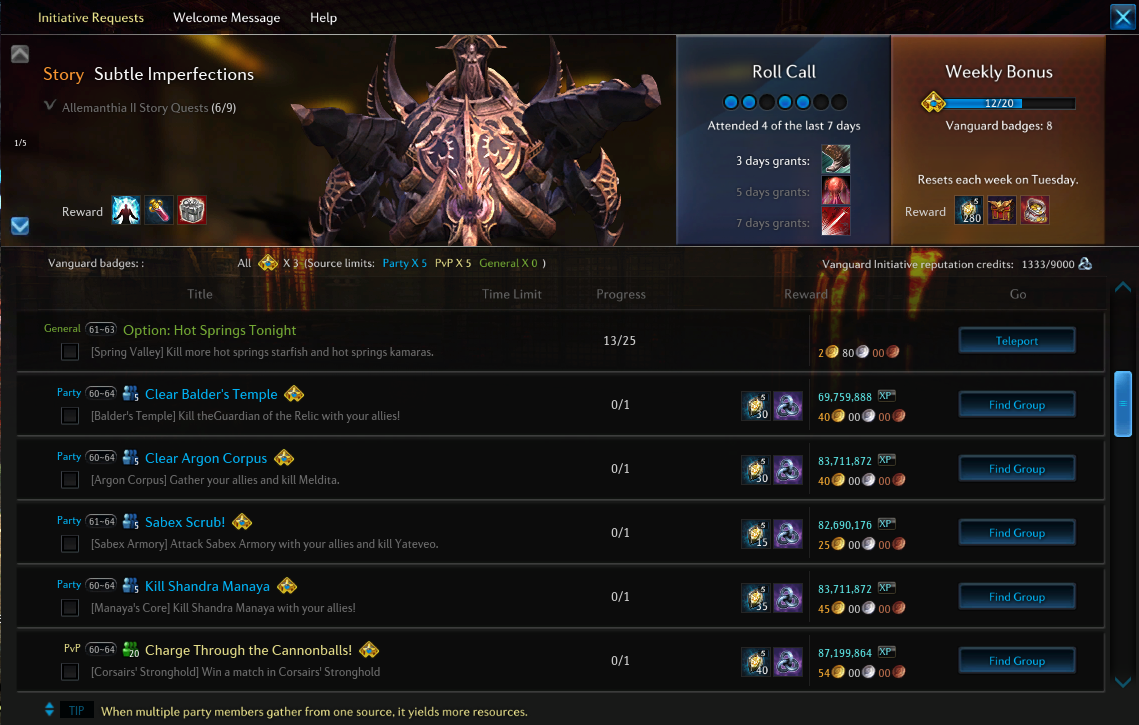Image resolution: width=1139 pixels, height=725 pixels.
Task: Click the boots reward icon for 3 days
Action: click(835, 159)
